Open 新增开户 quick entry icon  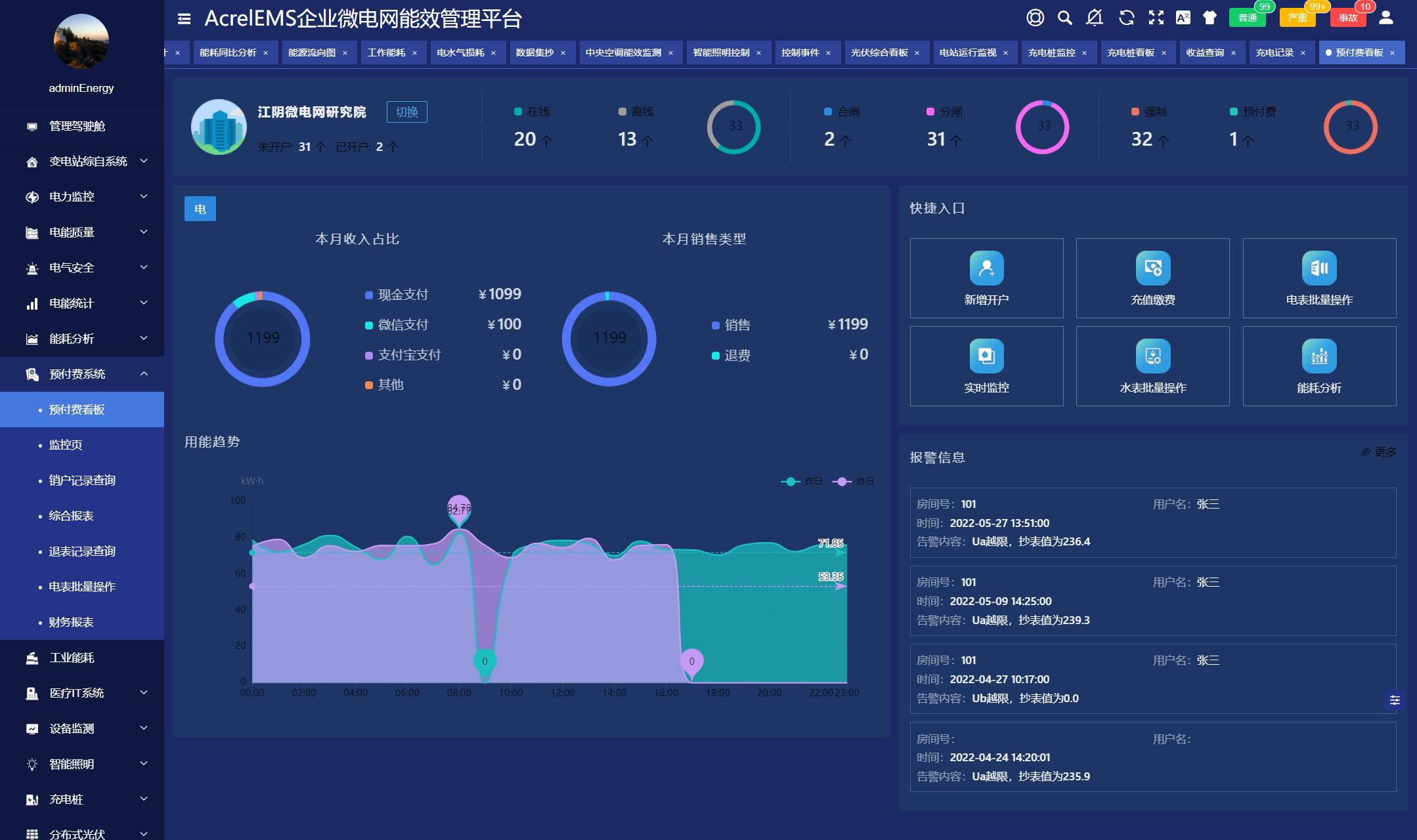986,269
